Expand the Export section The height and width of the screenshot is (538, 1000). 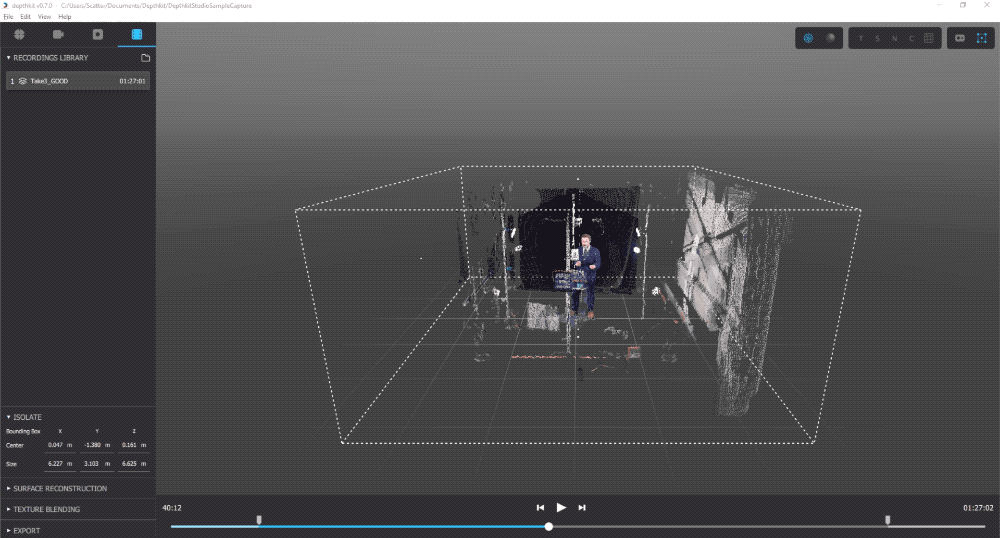point(26,530)
